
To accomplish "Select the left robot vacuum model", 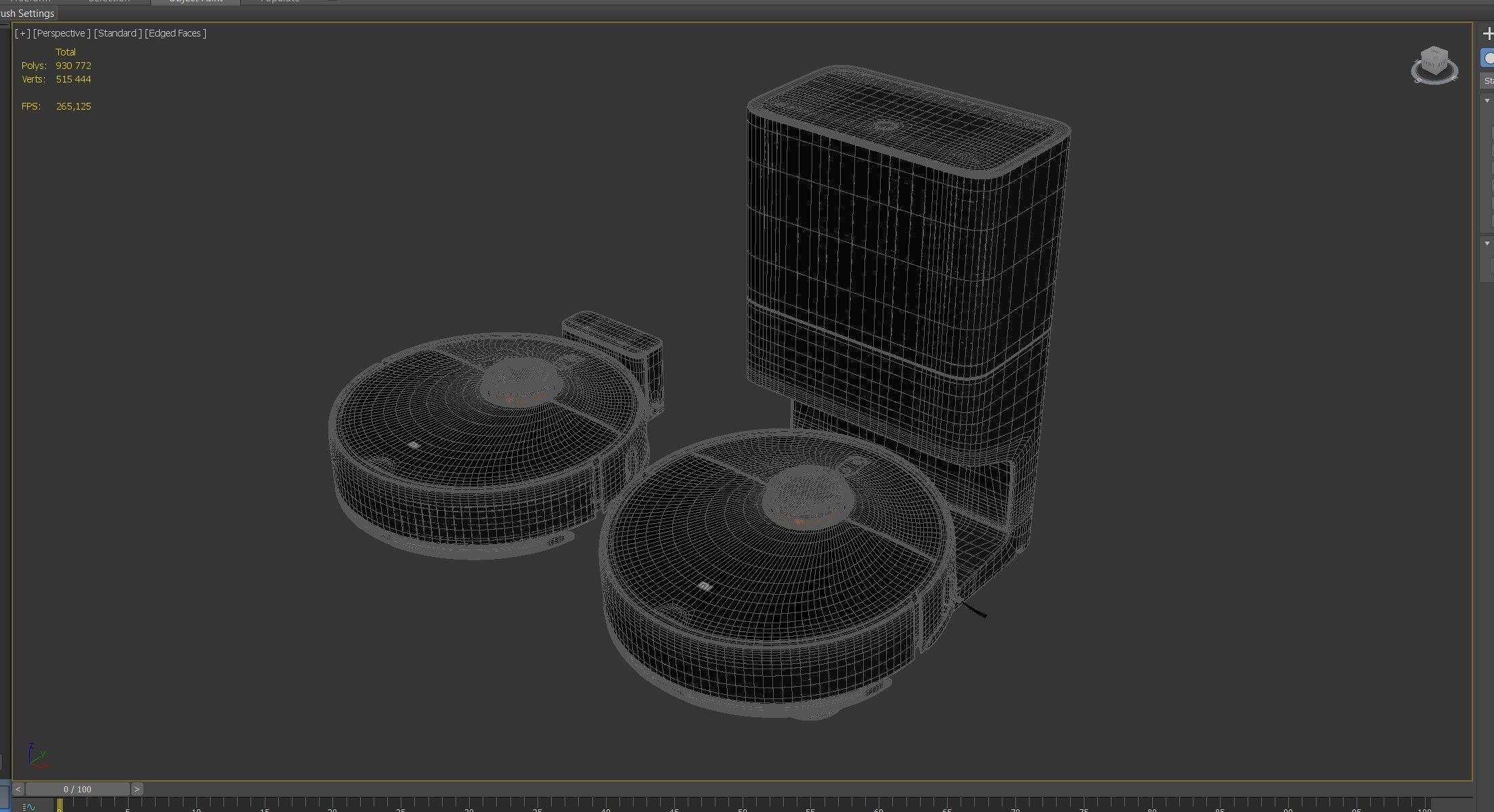I will pos(487,447).
